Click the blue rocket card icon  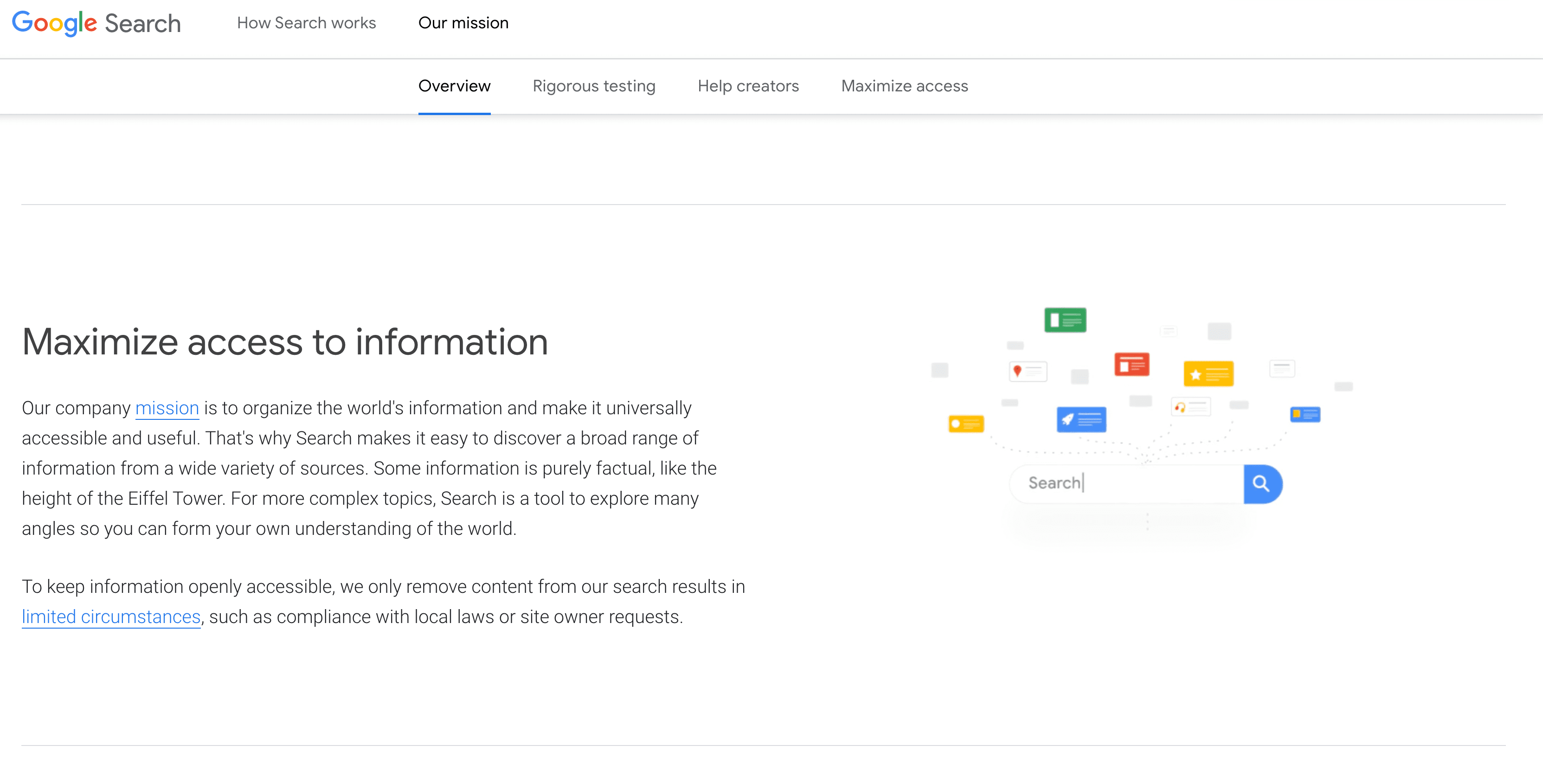[x=1081, y=419]
